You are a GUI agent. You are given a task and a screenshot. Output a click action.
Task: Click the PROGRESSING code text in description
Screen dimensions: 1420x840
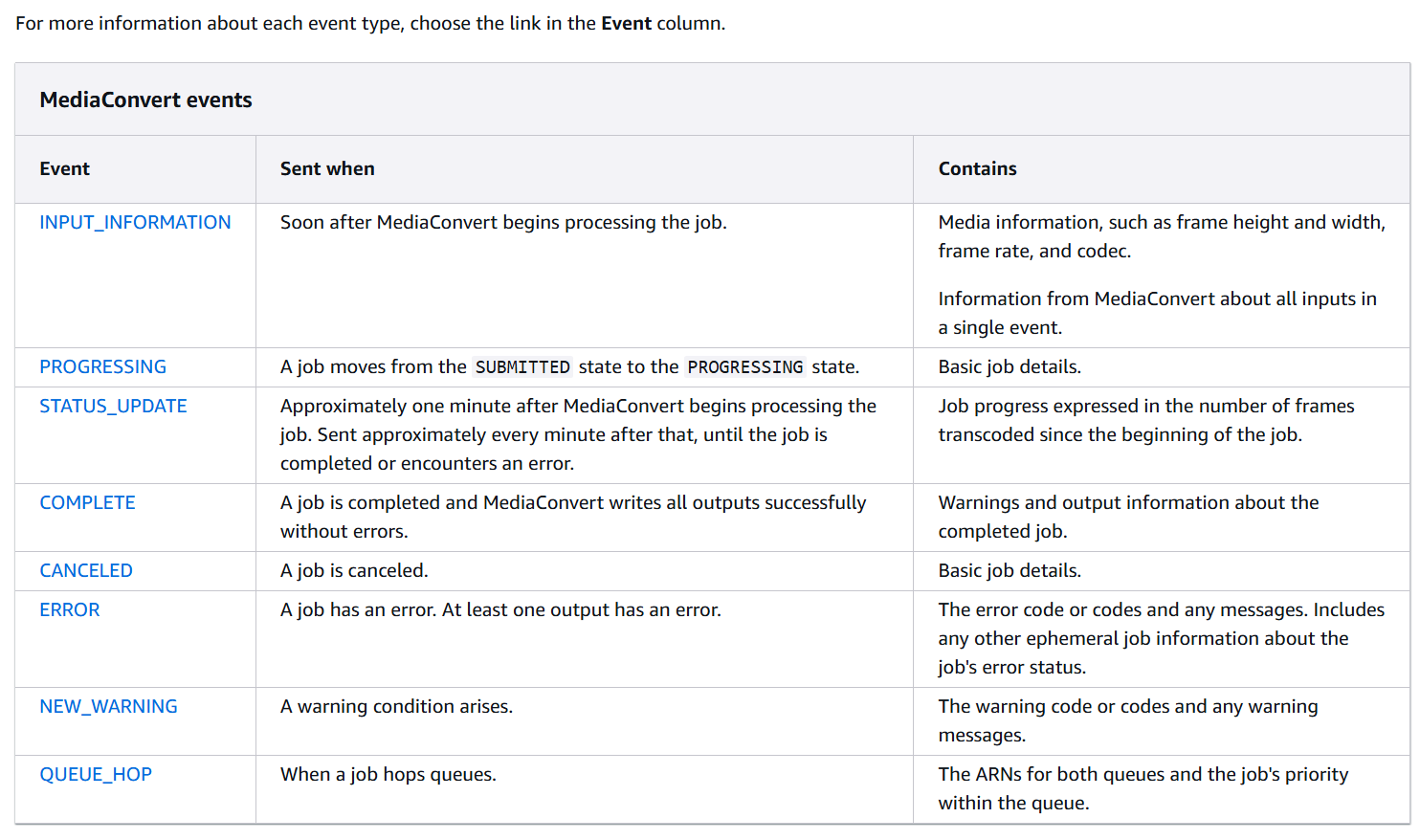(745, 367)
